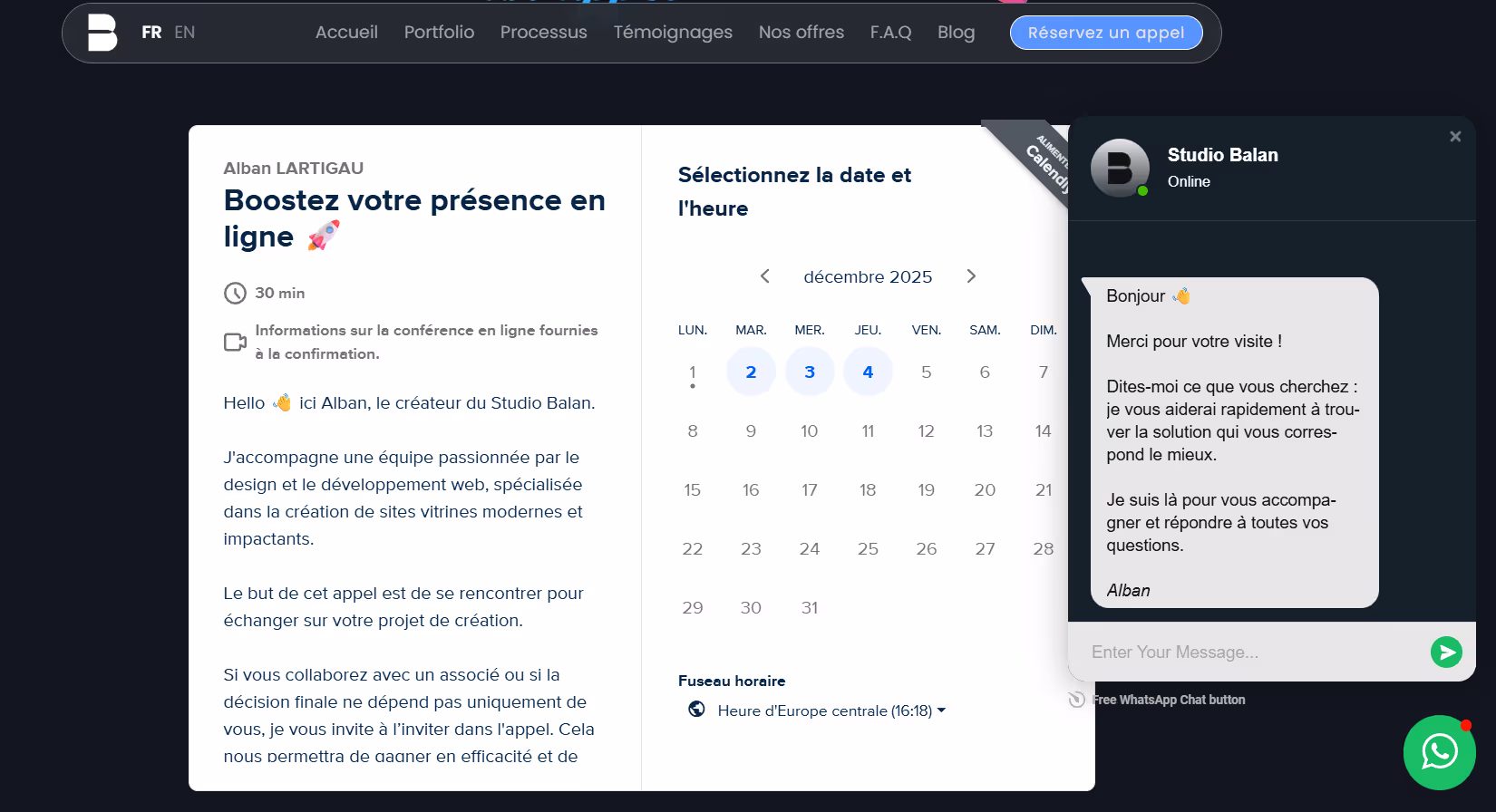Click the date 10 in the calendar

[x=810, y=430]
